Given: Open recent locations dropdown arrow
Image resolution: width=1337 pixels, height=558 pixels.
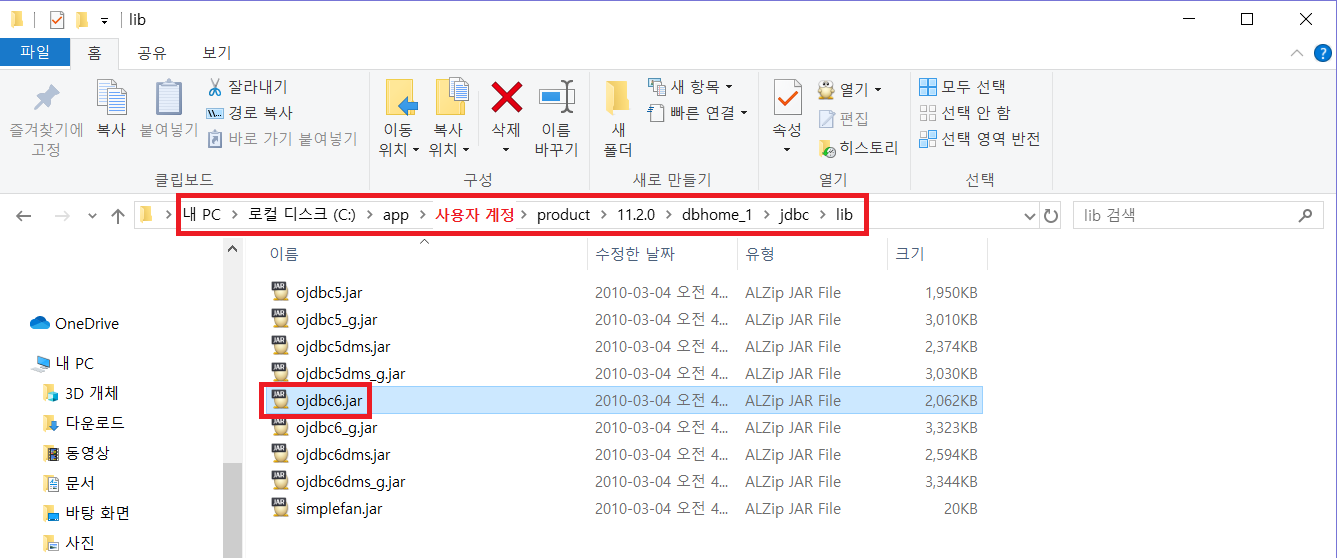Looking at the screenshot, I should 92,216.
